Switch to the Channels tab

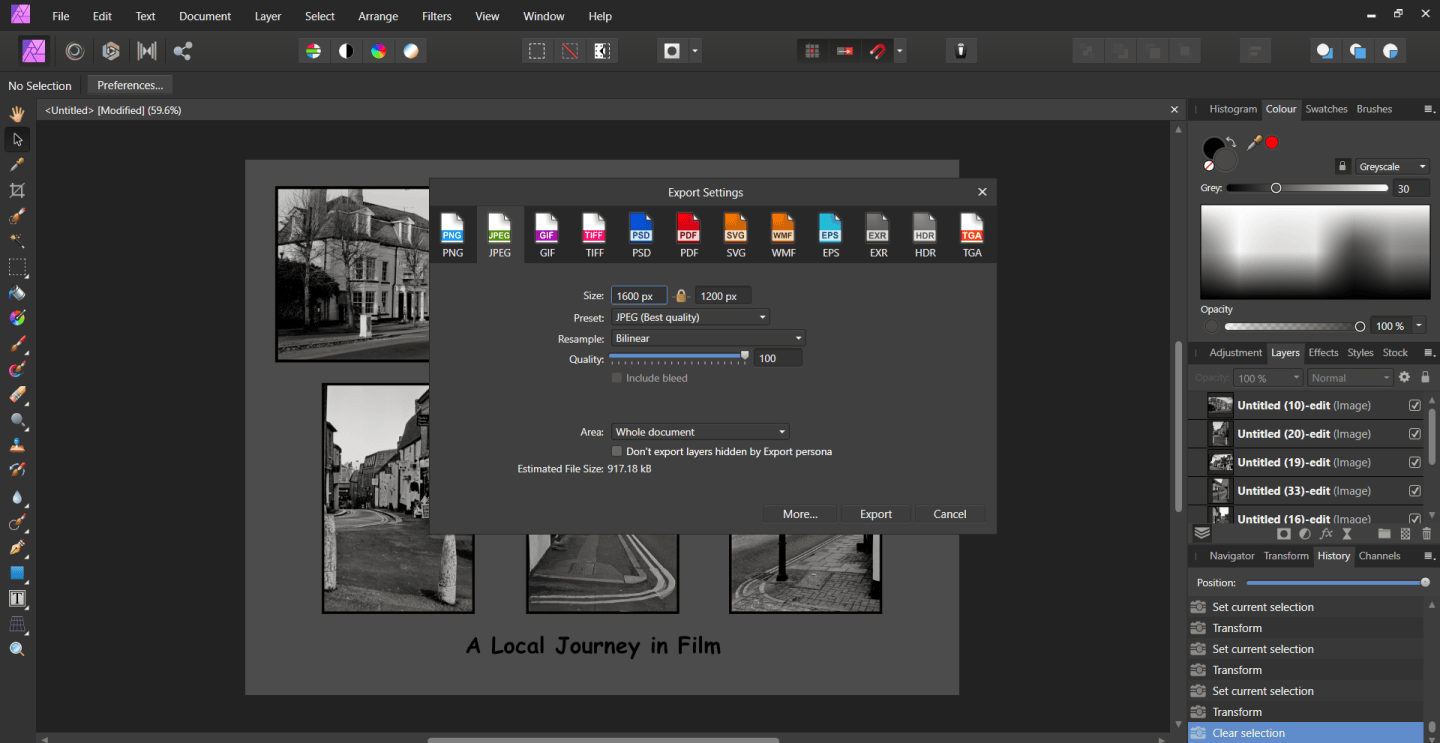1379,556
